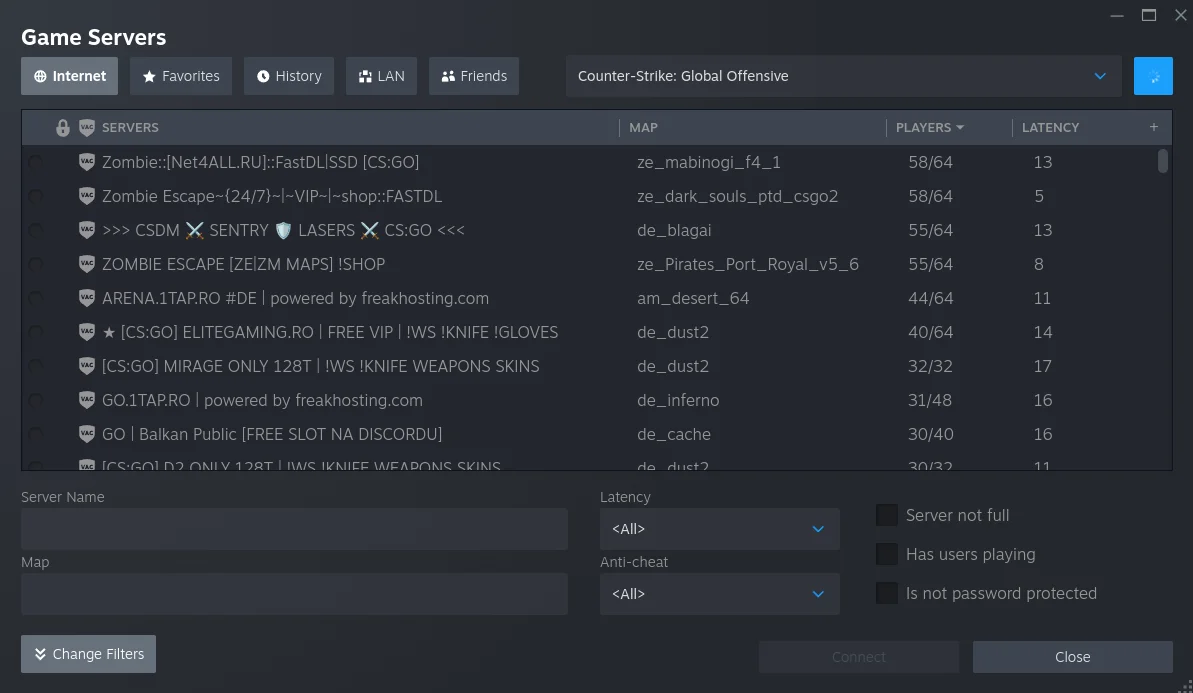The image size is (1193, 693).
Task: Refresh the server list with the blue refresh button
Action: (1153, 76)
